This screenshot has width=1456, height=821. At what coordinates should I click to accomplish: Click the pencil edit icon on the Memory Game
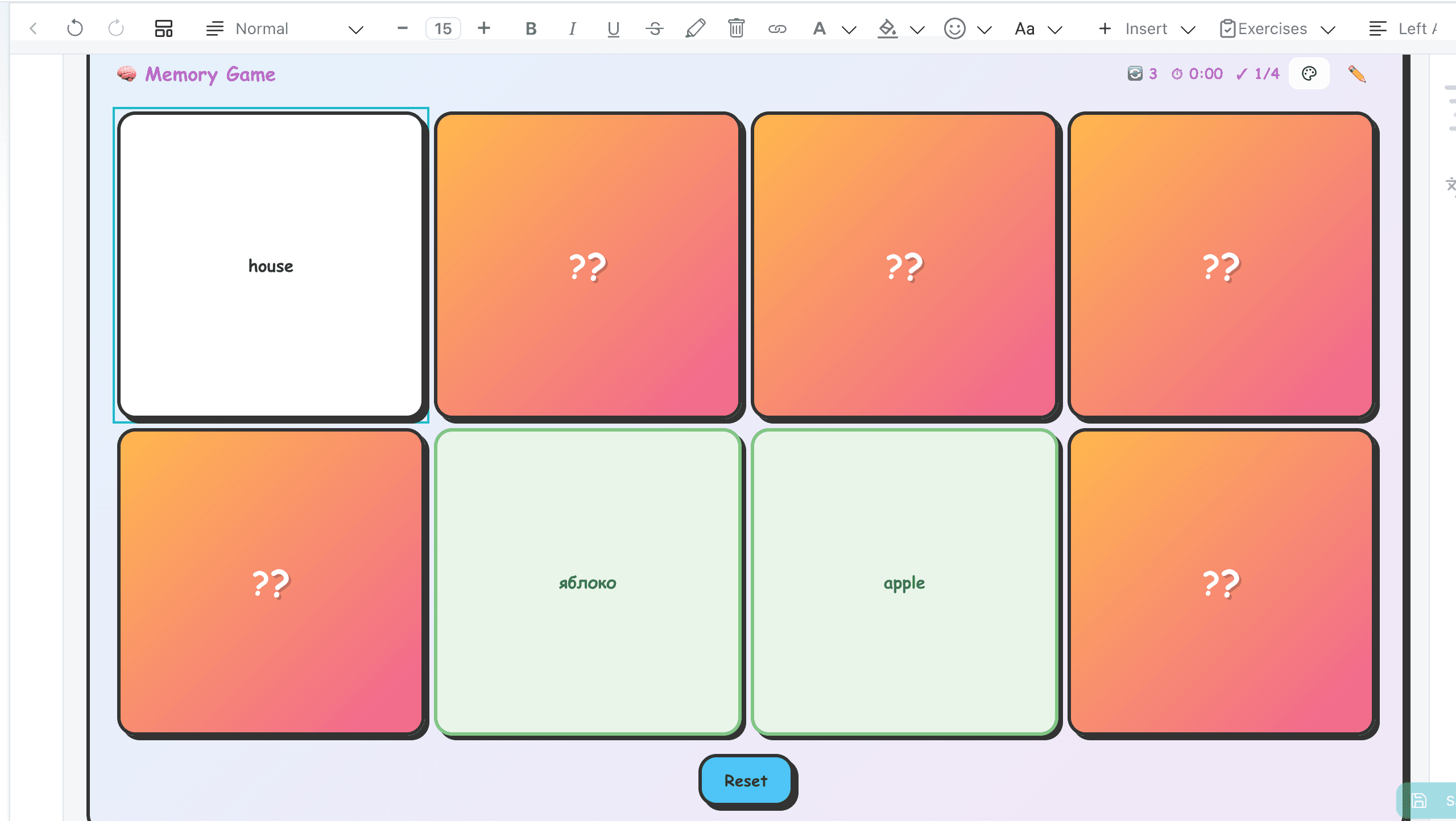[1358, 73]
